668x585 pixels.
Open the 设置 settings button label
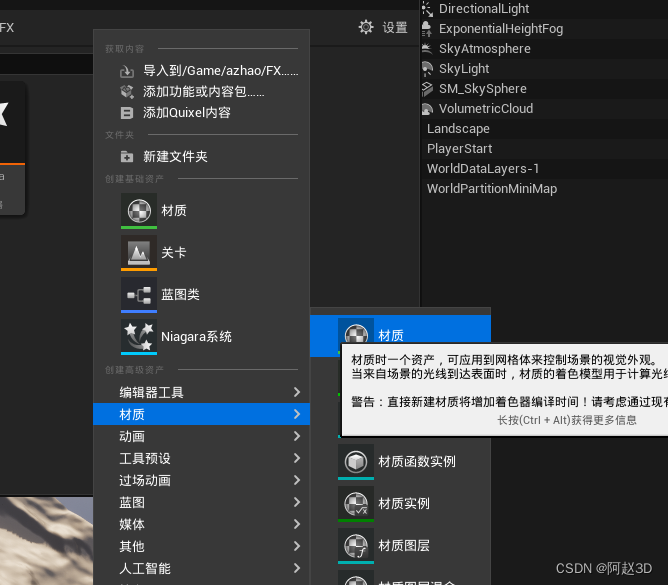click(x=395, y=28)
